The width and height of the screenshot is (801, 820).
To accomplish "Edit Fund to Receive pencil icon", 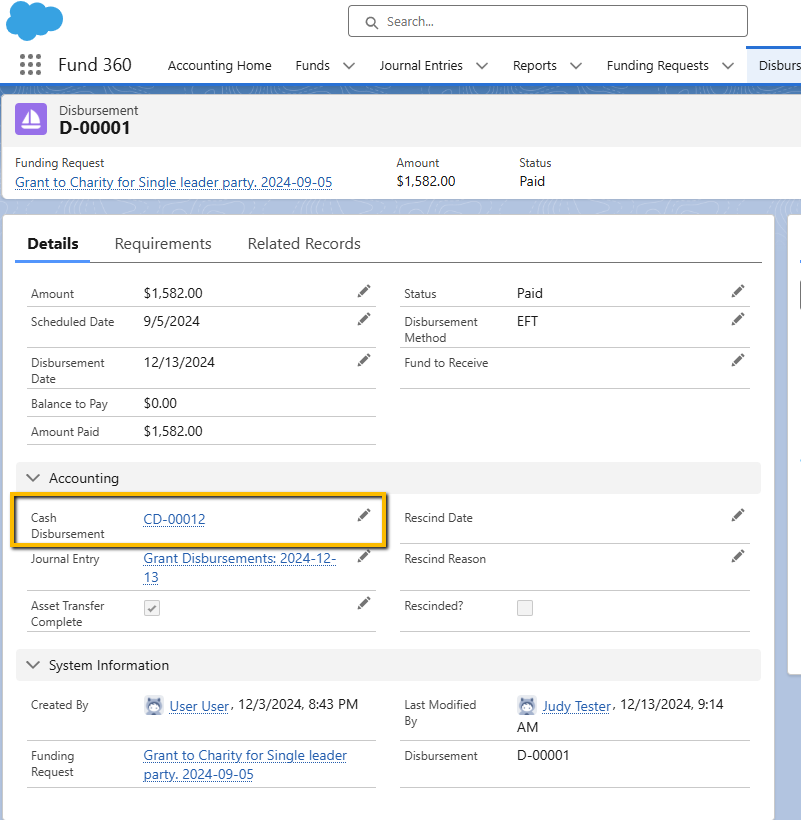I will click(x=738, y=360).
